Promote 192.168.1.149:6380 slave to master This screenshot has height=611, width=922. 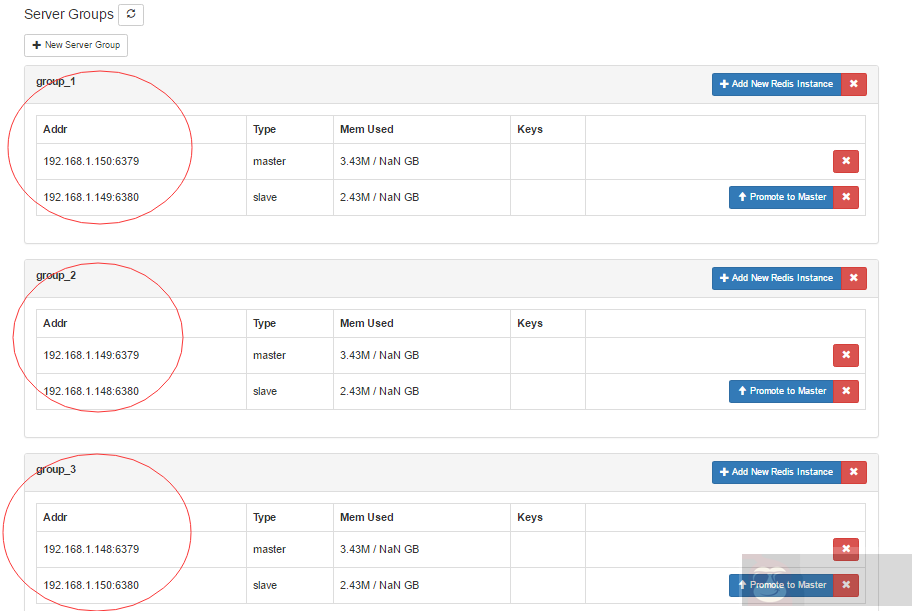781,197
